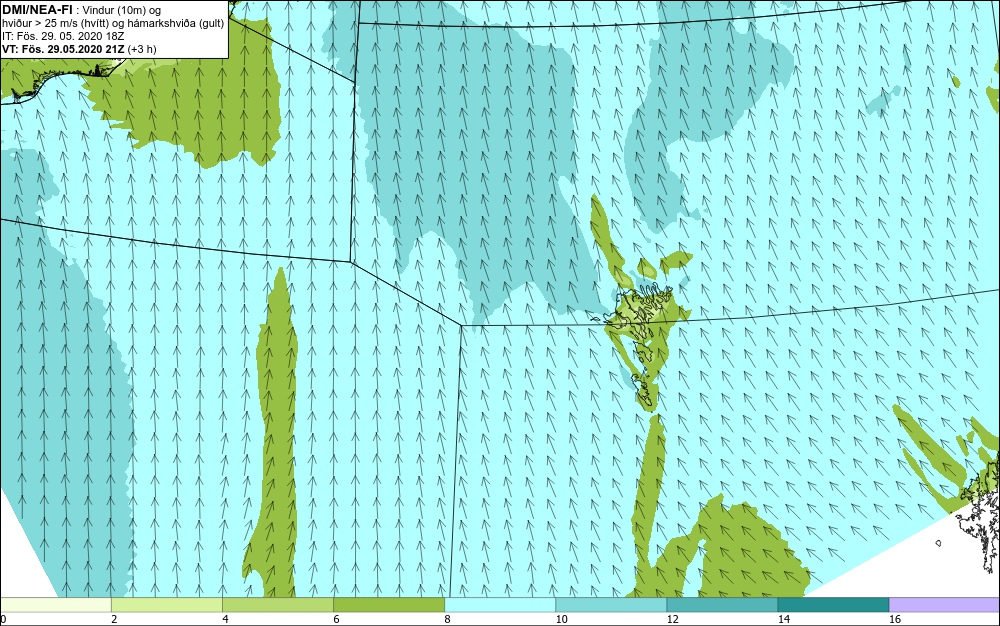Click the 14–16 m/s dark teal legend swatch
Screen dimensions: 1000x626
(833, 605)
